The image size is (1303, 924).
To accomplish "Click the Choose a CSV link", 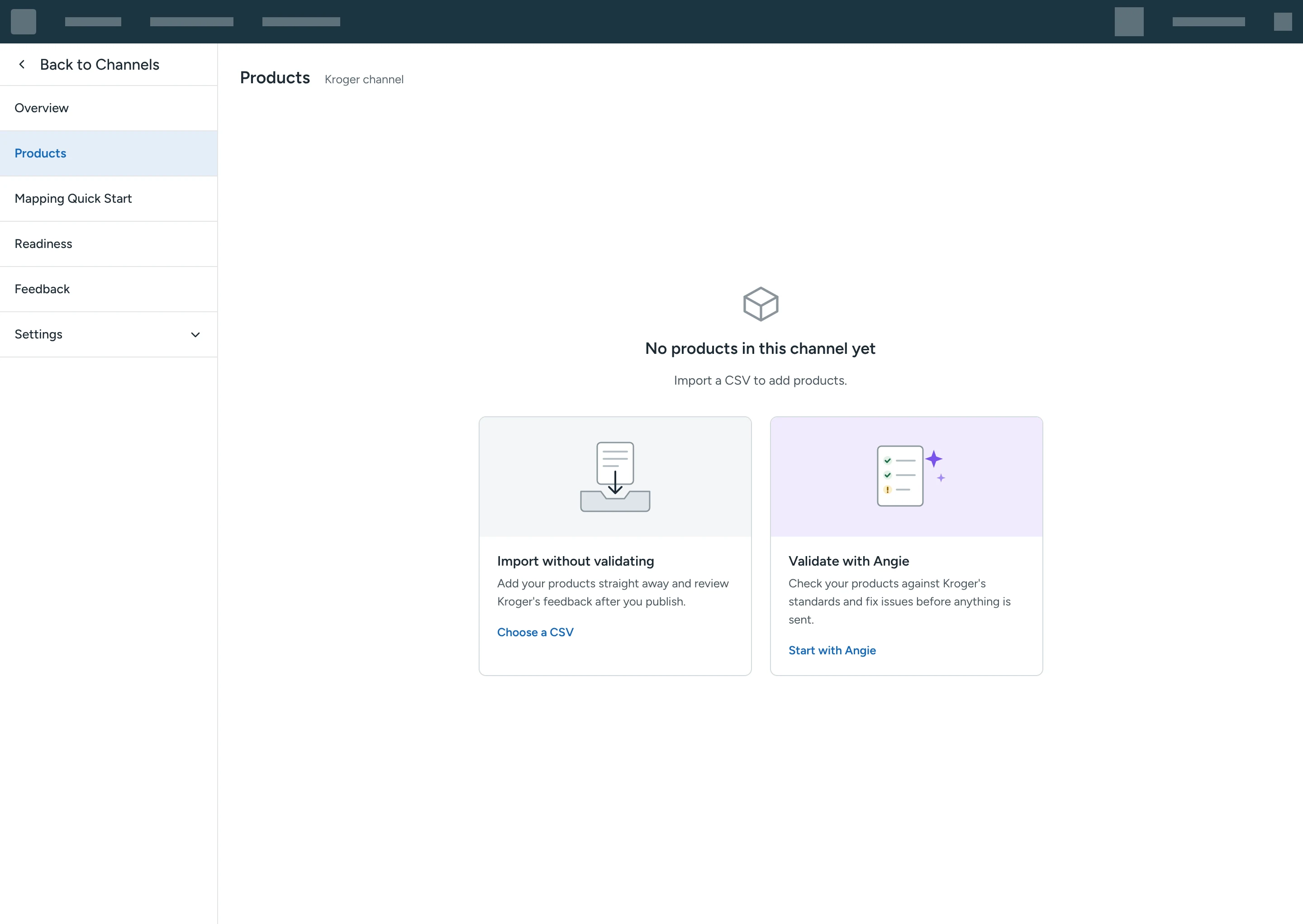I will pos(535,632).
